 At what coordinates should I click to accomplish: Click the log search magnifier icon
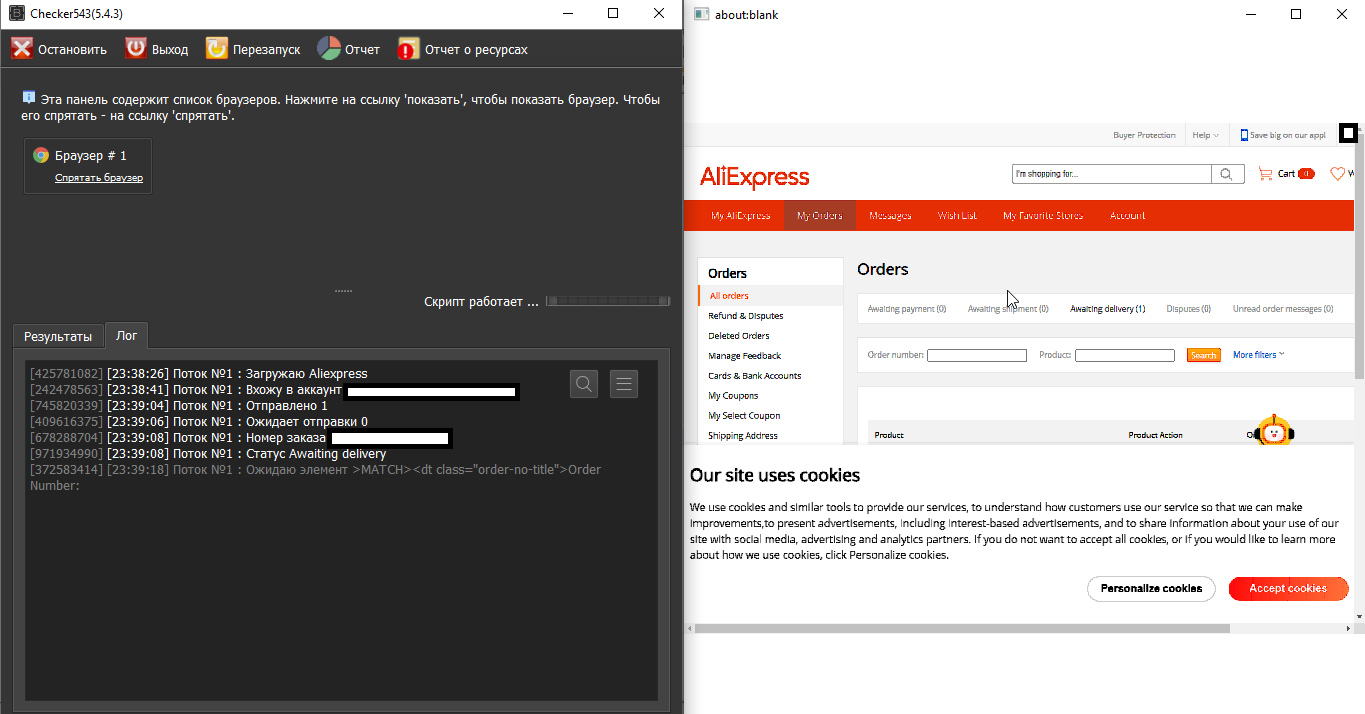point(584,383)
